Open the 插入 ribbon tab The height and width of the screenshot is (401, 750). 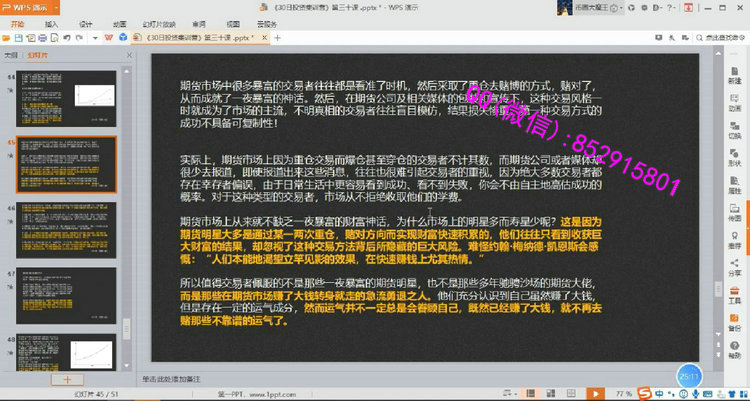click(x=51, y=24)
